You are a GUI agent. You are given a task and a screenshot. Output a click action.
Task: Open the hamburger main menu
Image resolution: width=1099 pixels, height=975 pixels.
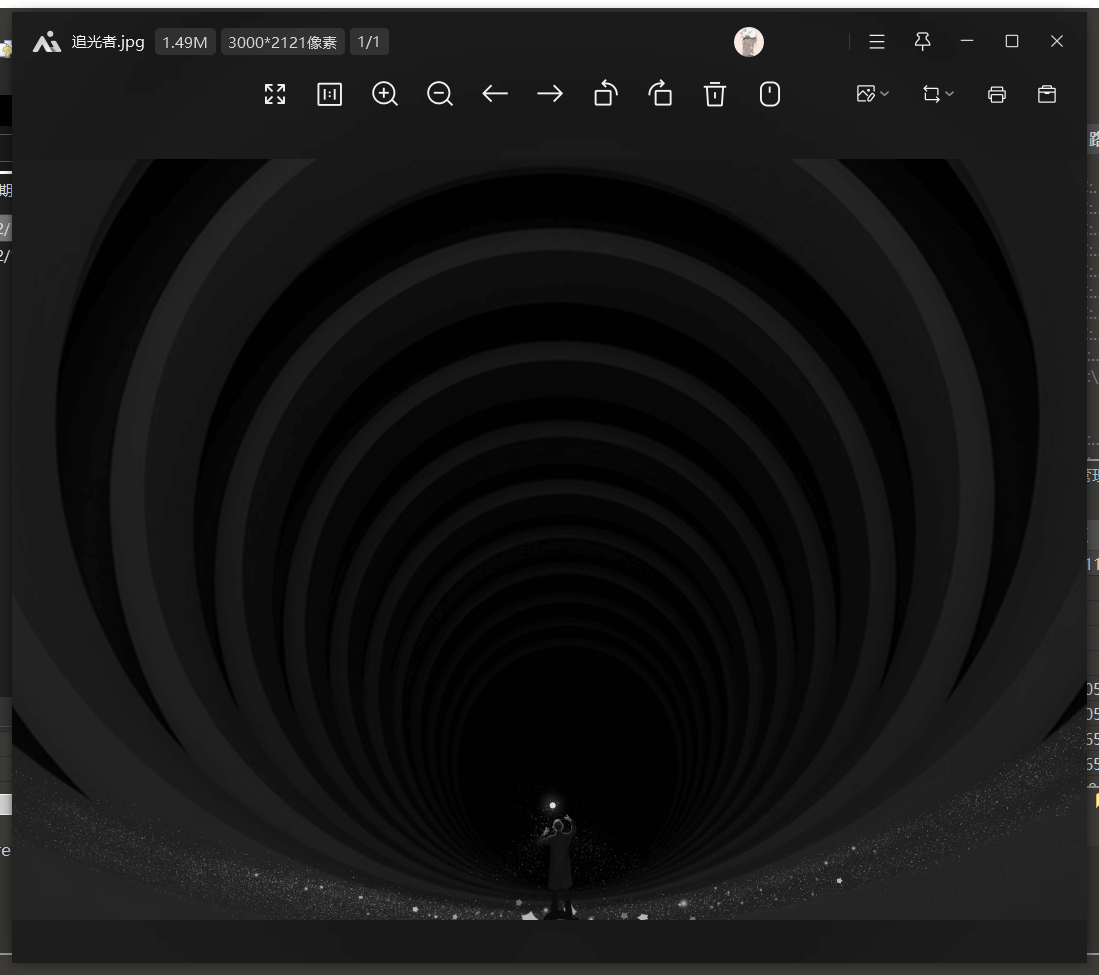tap(877, 42)
